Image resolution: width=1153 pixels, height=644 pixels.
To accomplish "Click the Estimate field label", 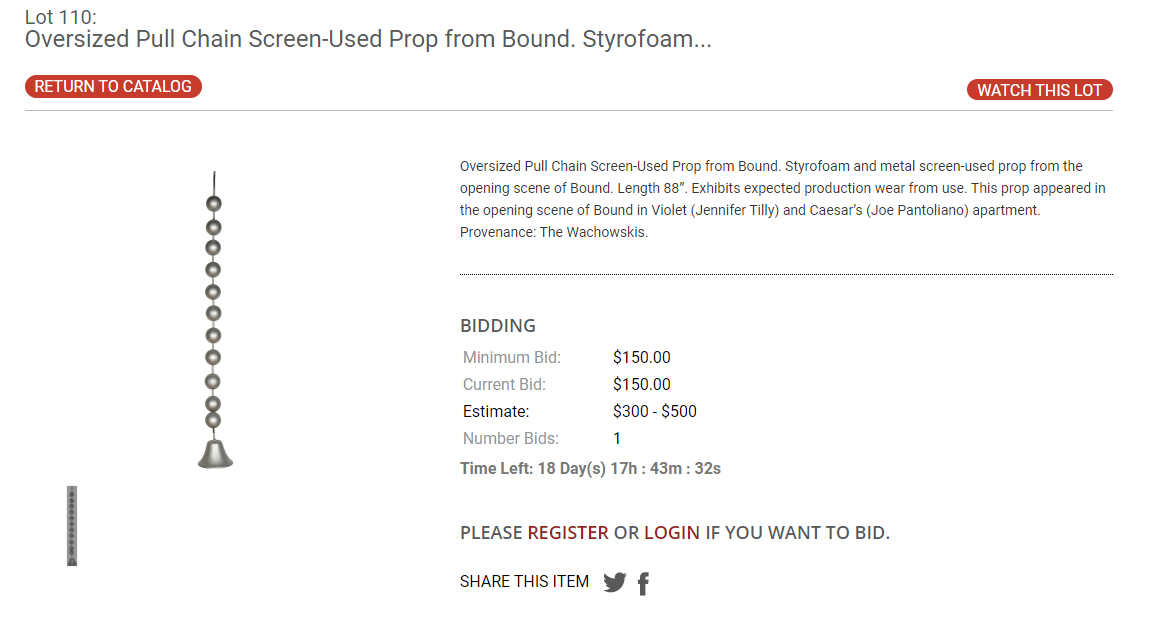I will (x=496, y=412).
